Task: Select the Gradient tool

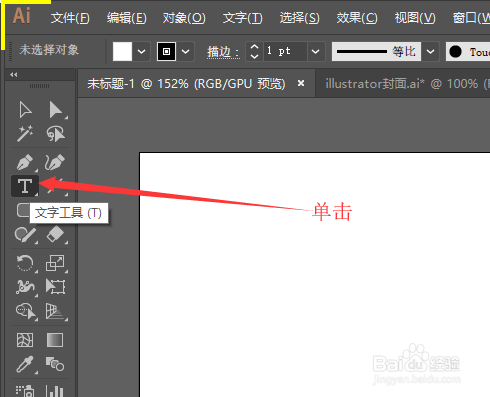Action: [x=55, y=340]
